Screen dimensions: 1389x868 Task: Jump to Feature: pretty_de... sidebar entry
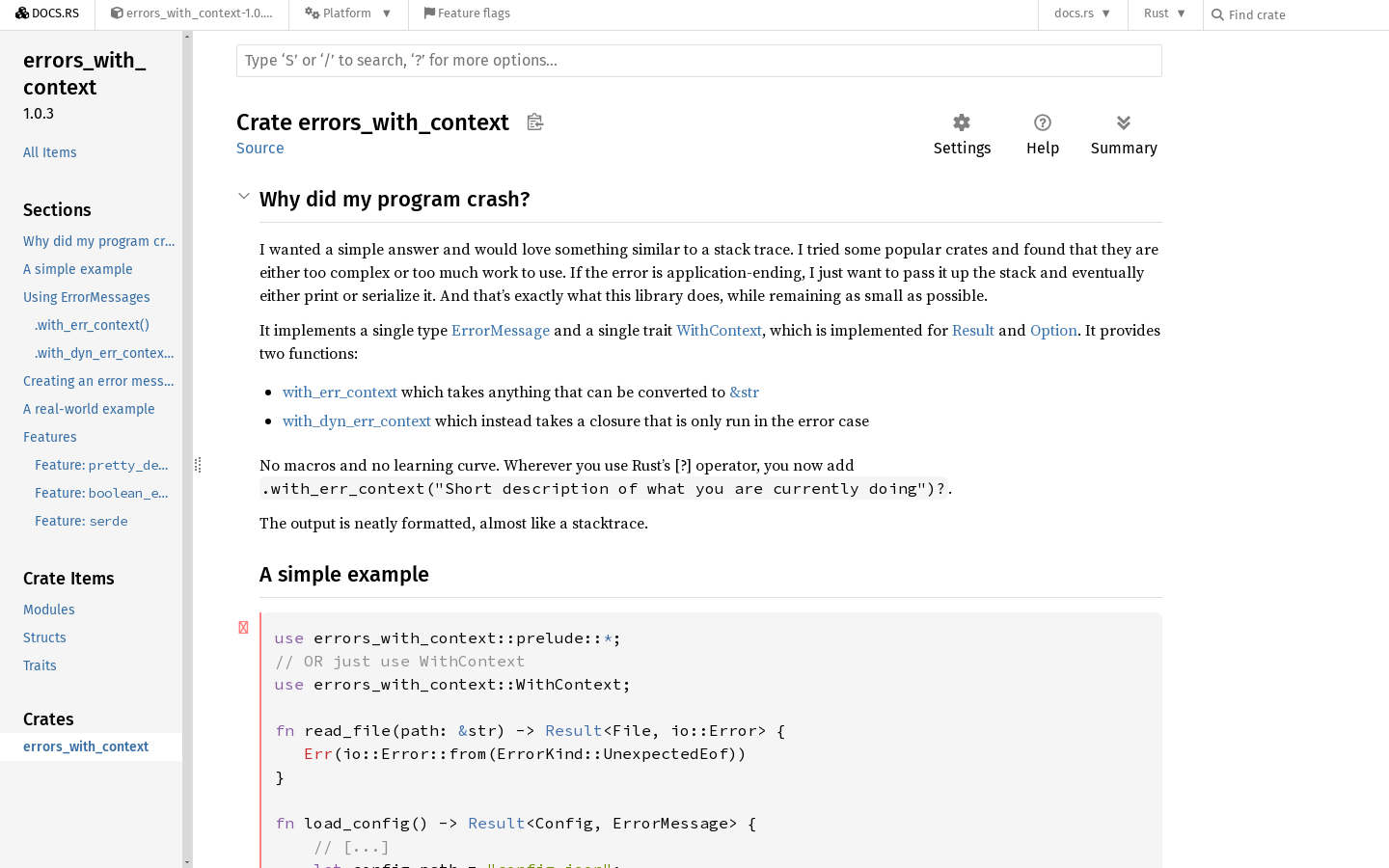[101, 465]
